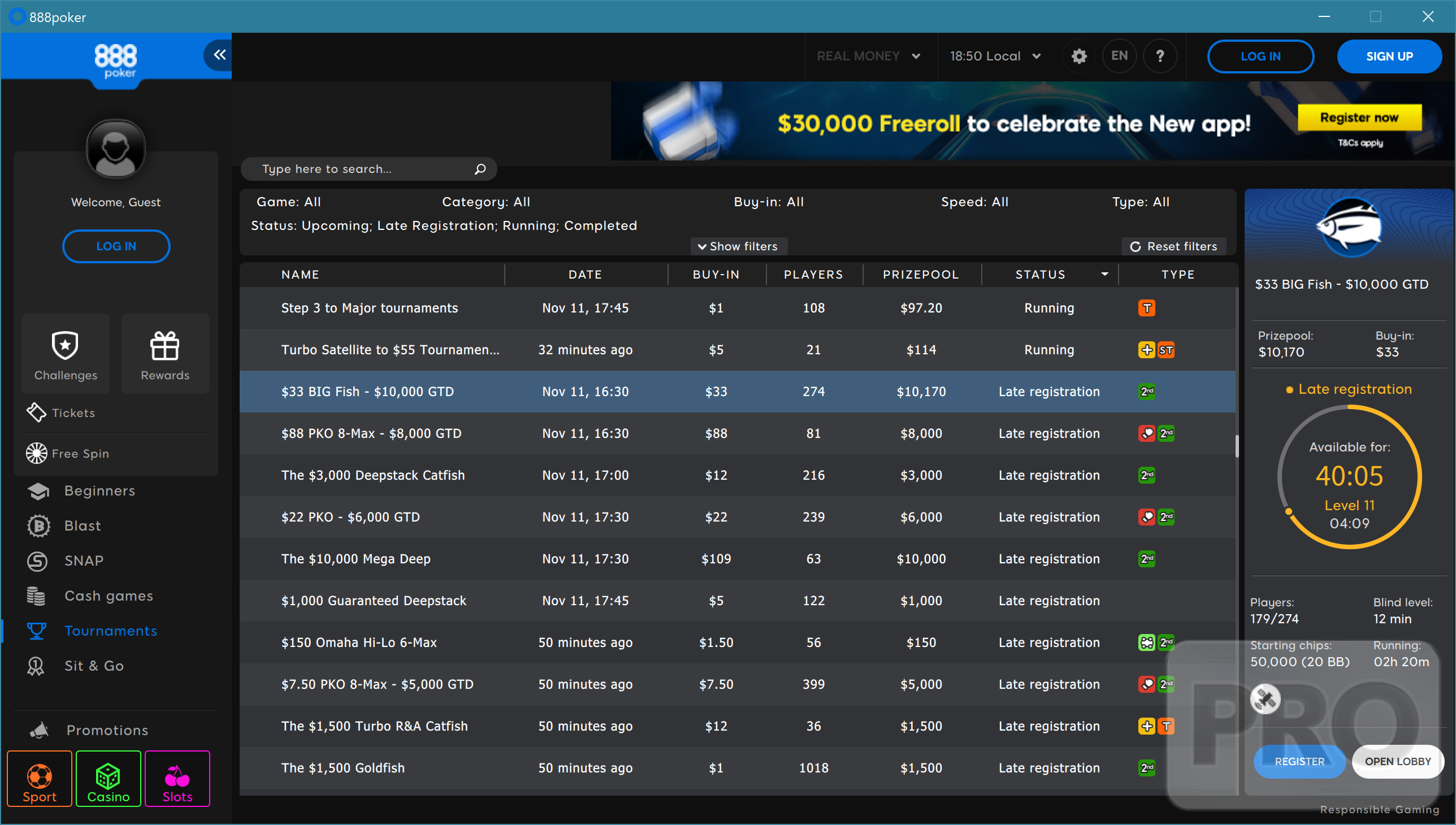Image resolution: width=1456 pixels, height=825 pixels.
Task: Click the BIG Fish tournament logo
Action: point(1349,228)
